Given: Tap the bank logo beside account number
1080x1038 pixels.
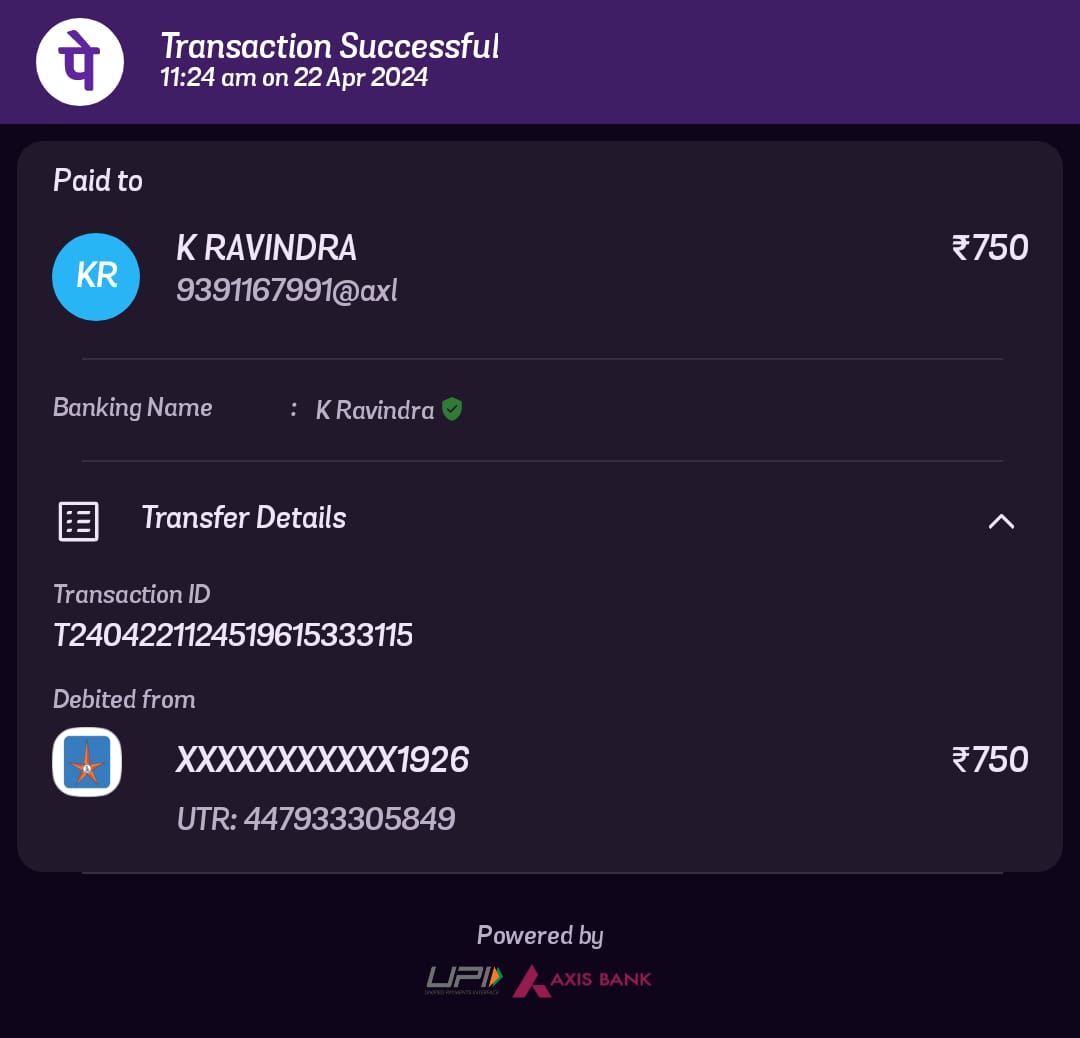Looking at the screenshot, I should point(87,762).
